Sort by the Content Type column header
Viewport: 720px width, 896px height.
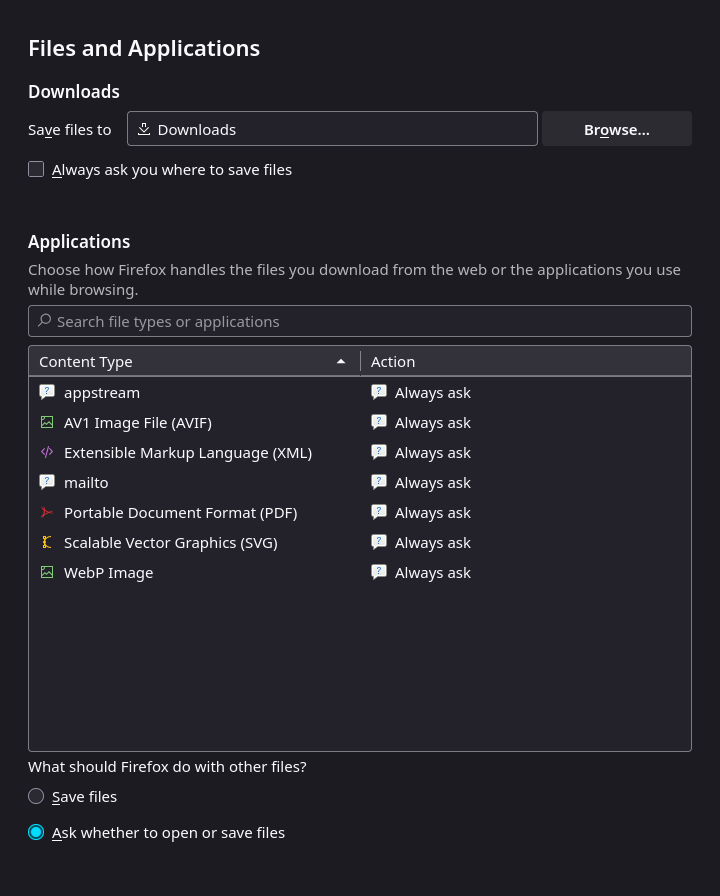pyautogui.click(x=194, y=362)
